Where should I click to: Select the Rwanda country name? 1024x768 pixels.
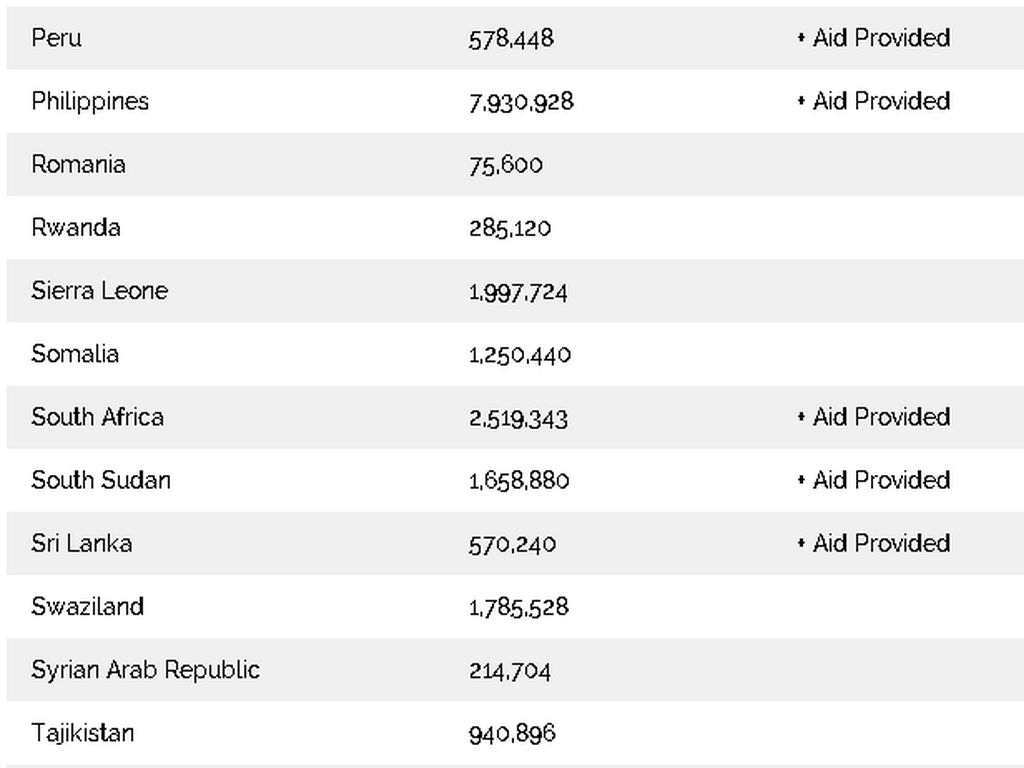(x=76, y=227)
